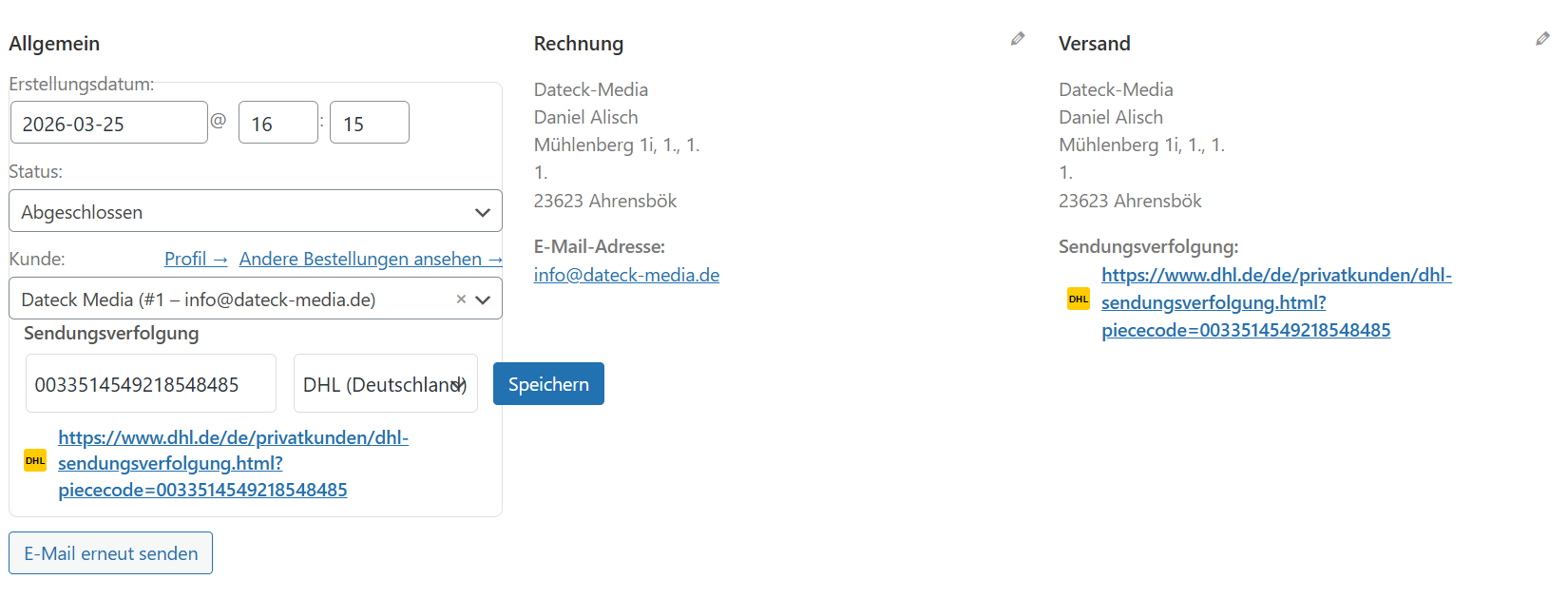
Task: Open the DHL tracking URL under Versand
Action: (x=1245, y=302)
